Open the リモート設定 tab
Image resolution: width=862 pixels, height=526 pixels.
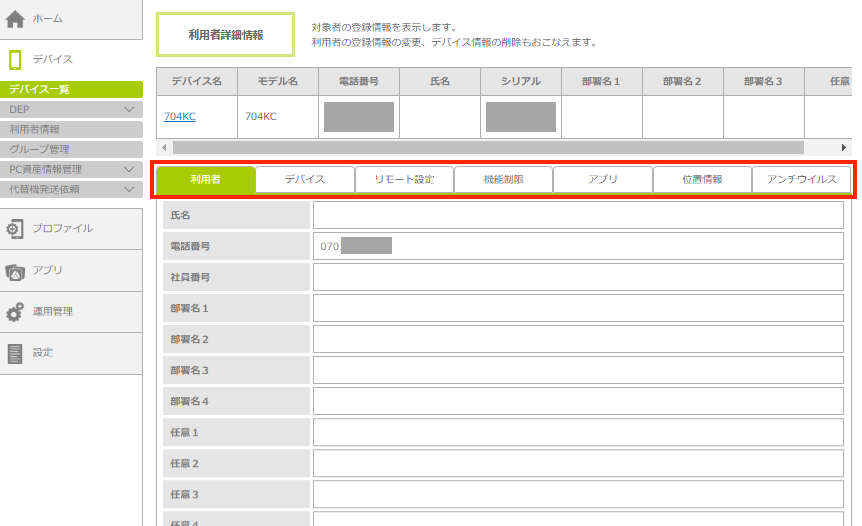pyautogui.click(x=404, y=180)
